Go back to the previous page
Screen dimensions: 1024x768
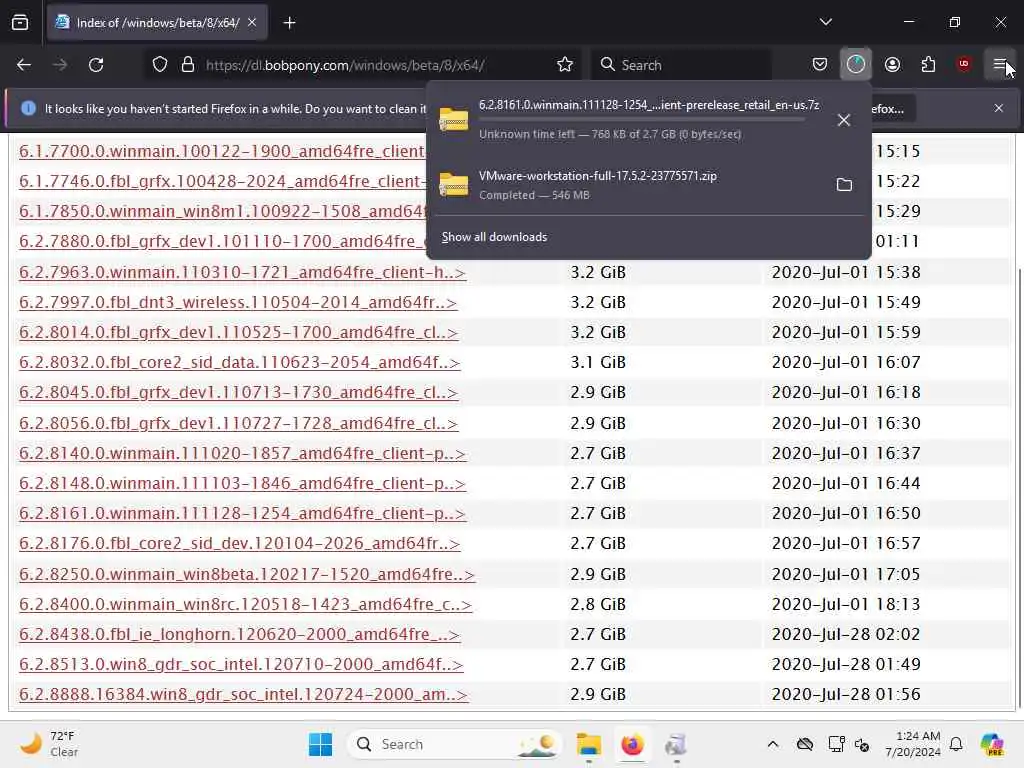24,65
